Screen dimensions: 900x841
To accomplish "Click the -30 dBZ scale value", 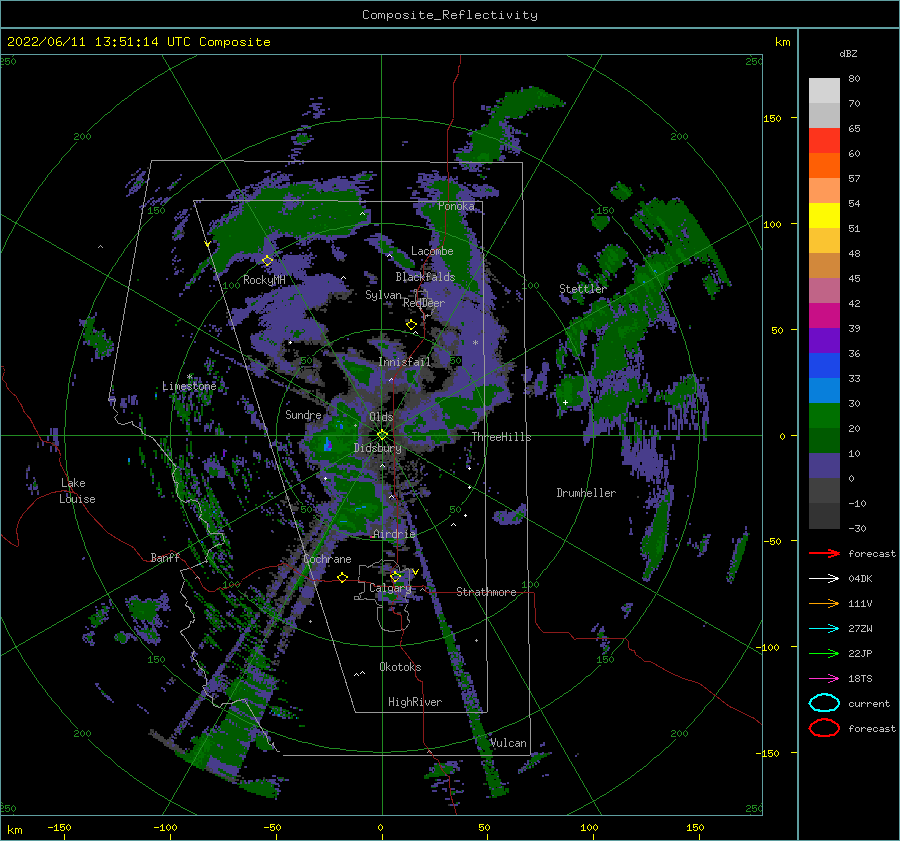I will click(857, 528).
